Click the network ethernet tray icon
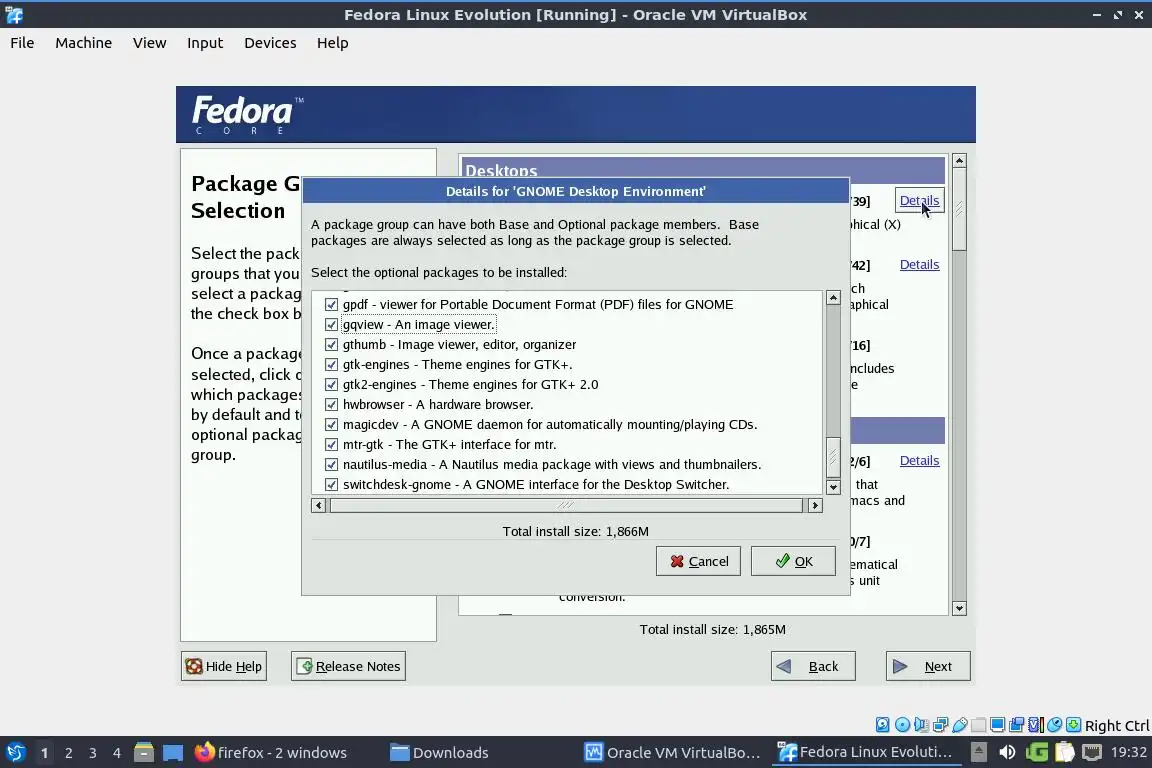The image size is (1152, 768). [x=1092, y=752]
